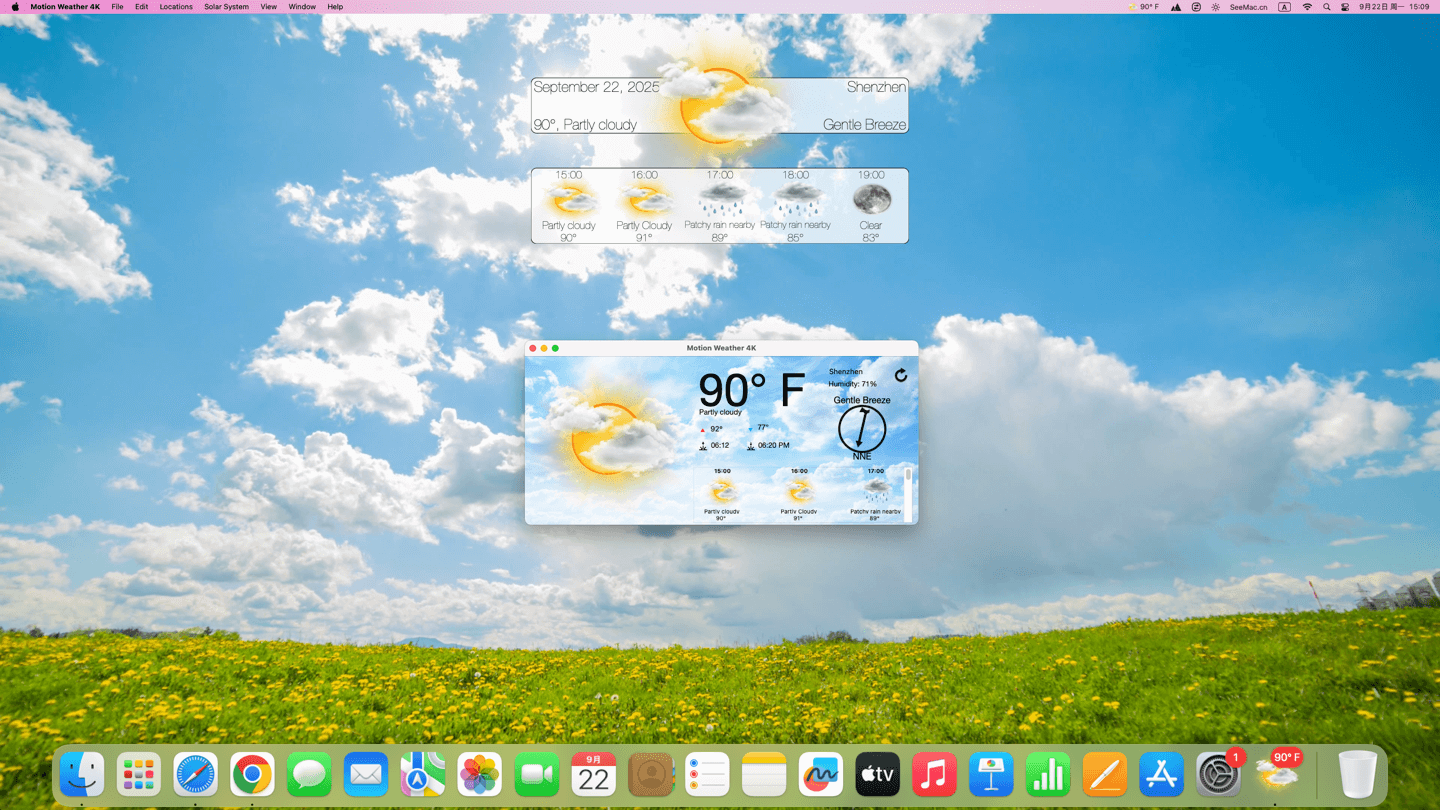Click the 19:00 Clear moon icon in widget
The image size is (1440, 810).
coord(871,199)
